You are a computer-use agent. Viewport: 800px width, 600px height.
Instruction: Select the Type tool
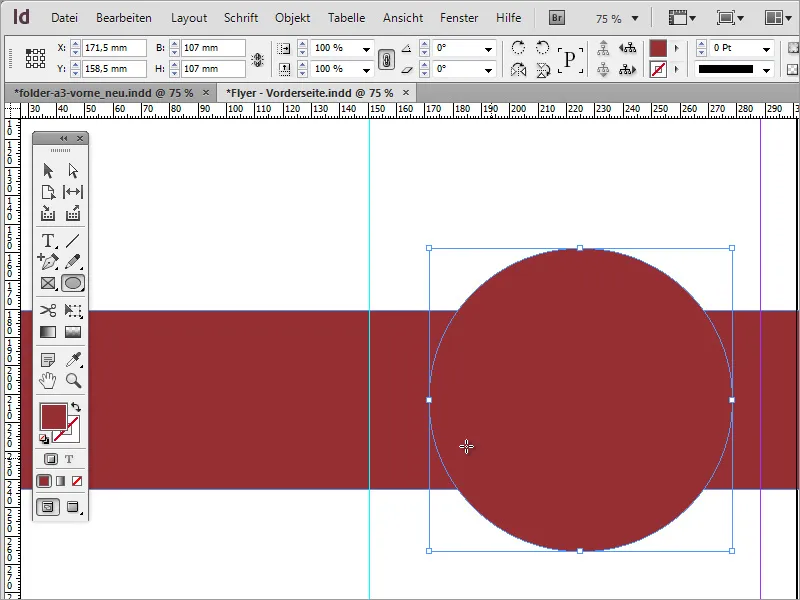(x=48, y=240)
